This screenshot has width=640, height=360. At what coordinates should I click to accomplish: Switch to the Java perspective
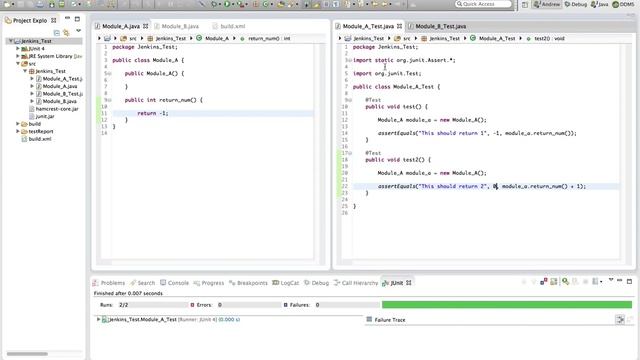[600, 4]
